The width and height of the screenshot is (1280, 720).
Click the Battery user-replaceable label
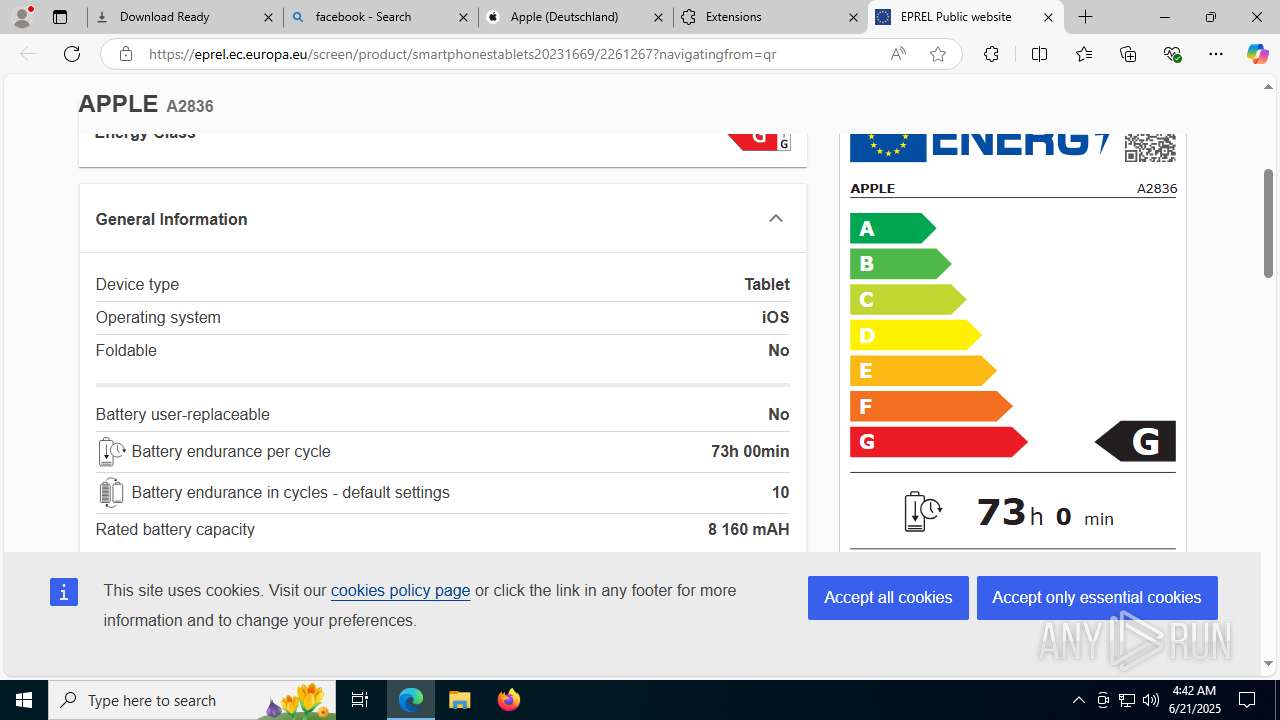pyautogui.click(x=183, y=415)
